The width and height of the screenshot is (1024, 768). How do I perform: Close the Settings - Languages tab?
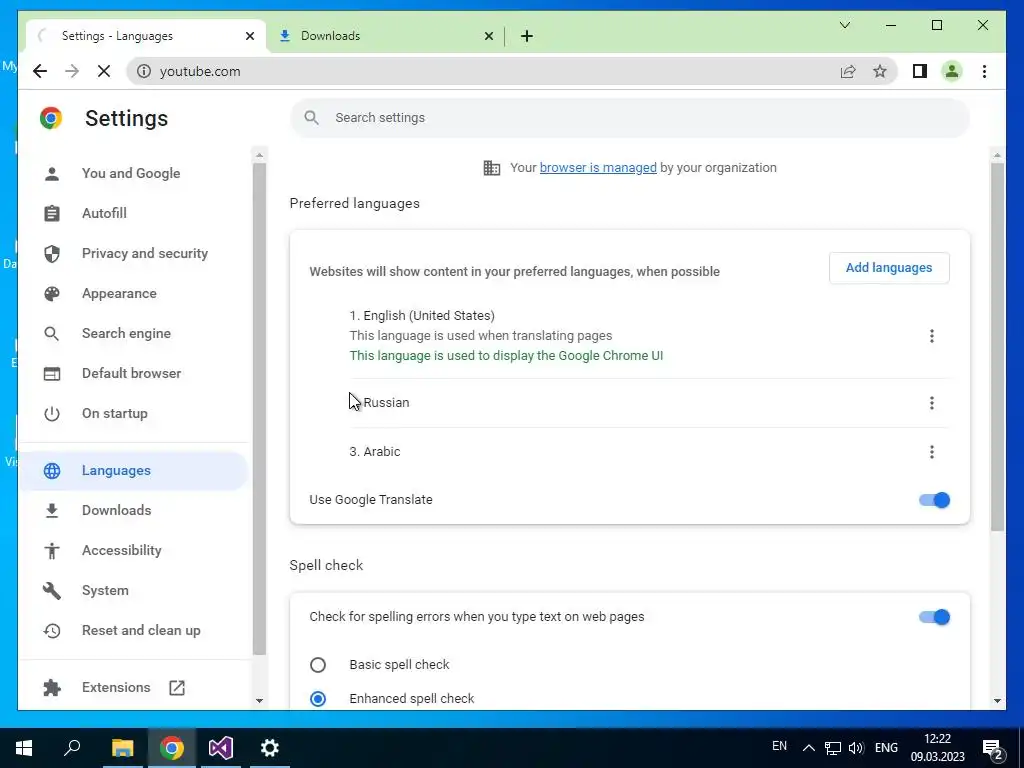coord(249,36)
